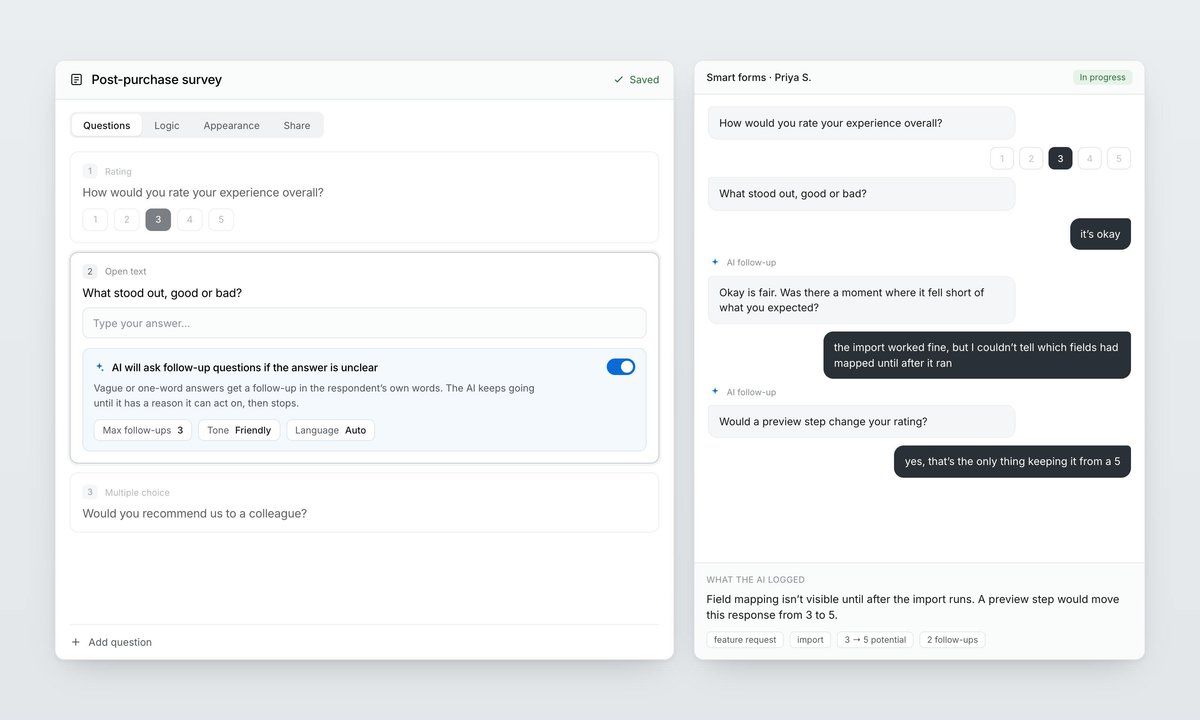1200x720 pixels.
Task: Click the 'AI will ask follow-up questions' heading
Action: [245, 367]
